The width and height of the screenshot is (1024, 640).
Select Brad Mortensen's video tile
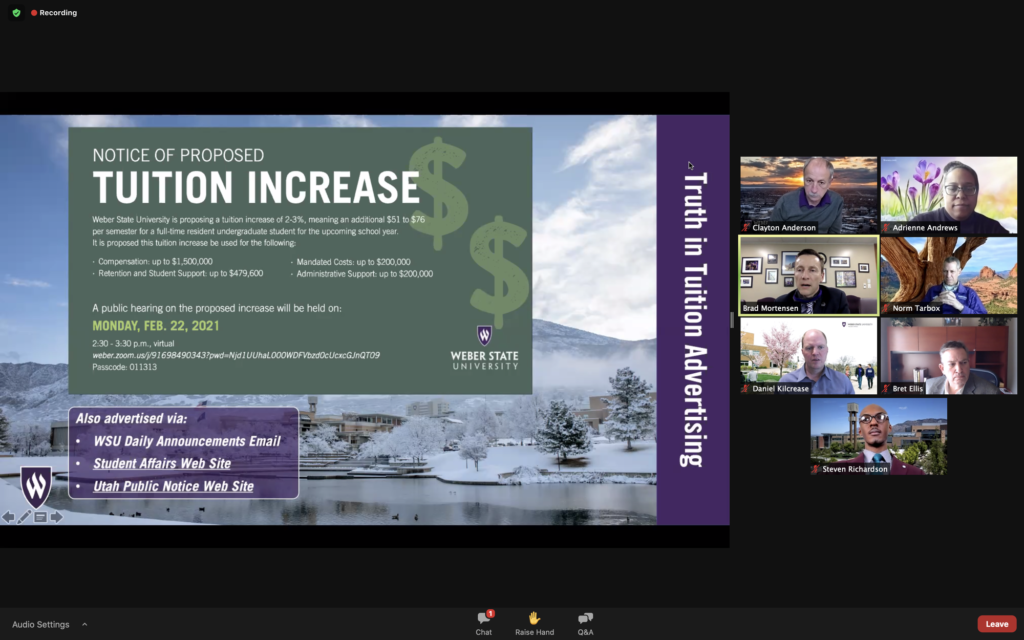tap(808, 275)
